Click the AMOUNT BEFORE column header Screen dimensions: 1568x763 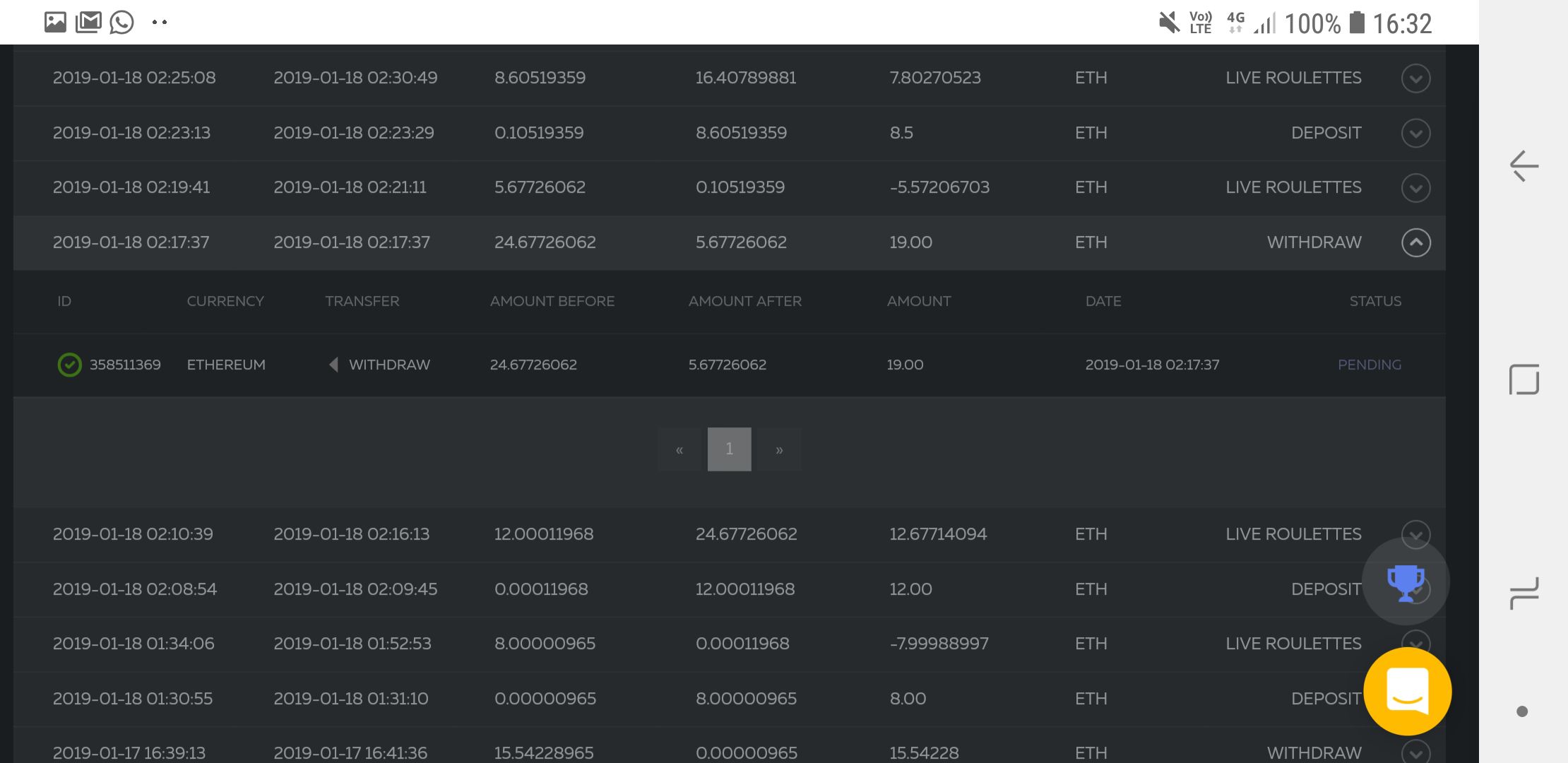pyautogui.click(x=552, y=301)
